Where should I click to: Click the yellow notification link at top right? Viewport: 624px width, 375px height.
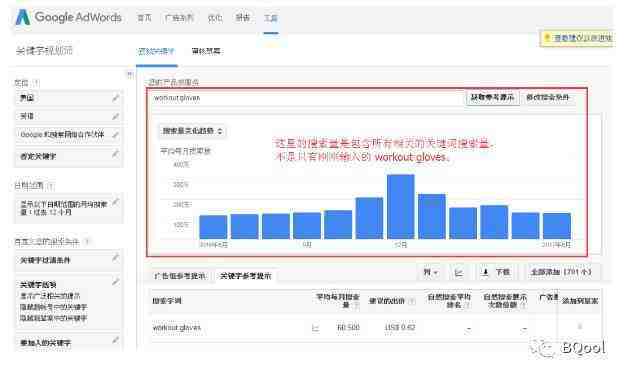(583, 38)
